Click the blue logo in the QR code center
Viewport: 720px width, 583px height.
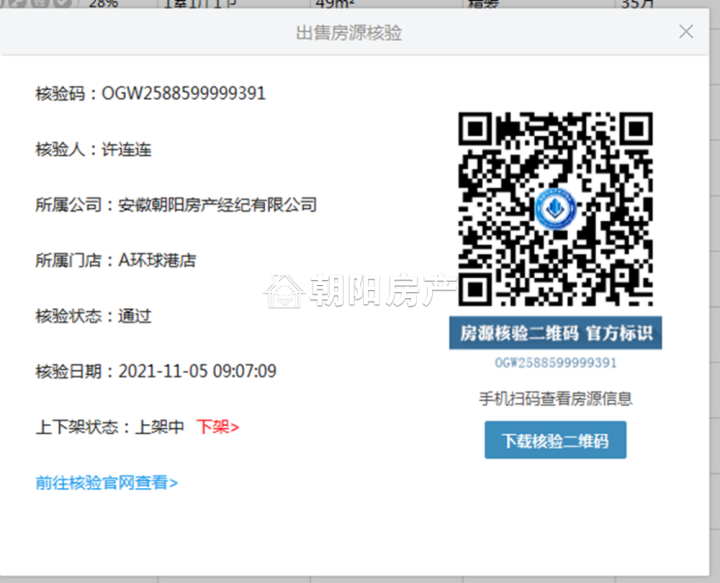pos(556,208)
